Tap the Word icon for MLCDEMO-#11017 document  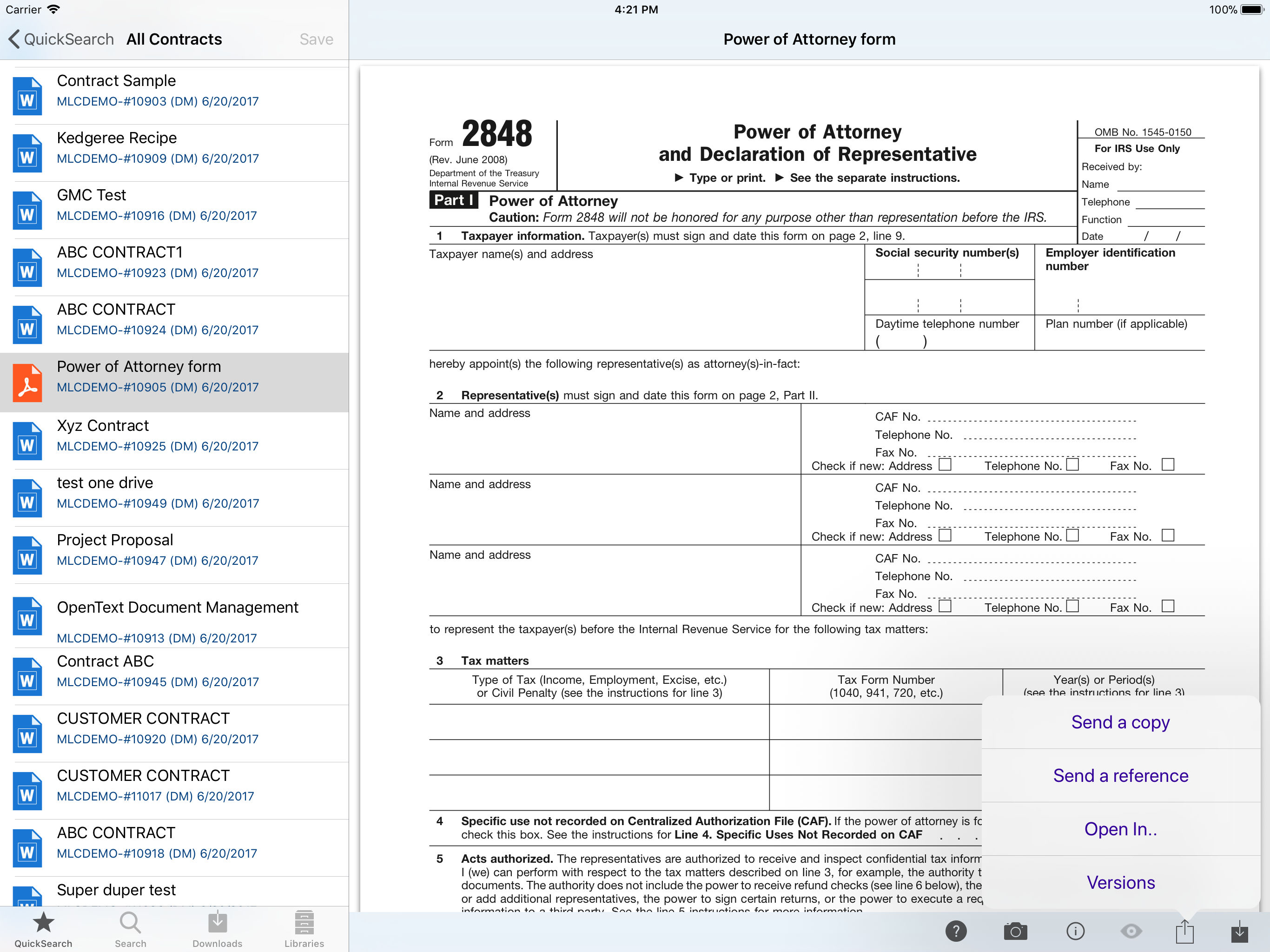[27, 791]
